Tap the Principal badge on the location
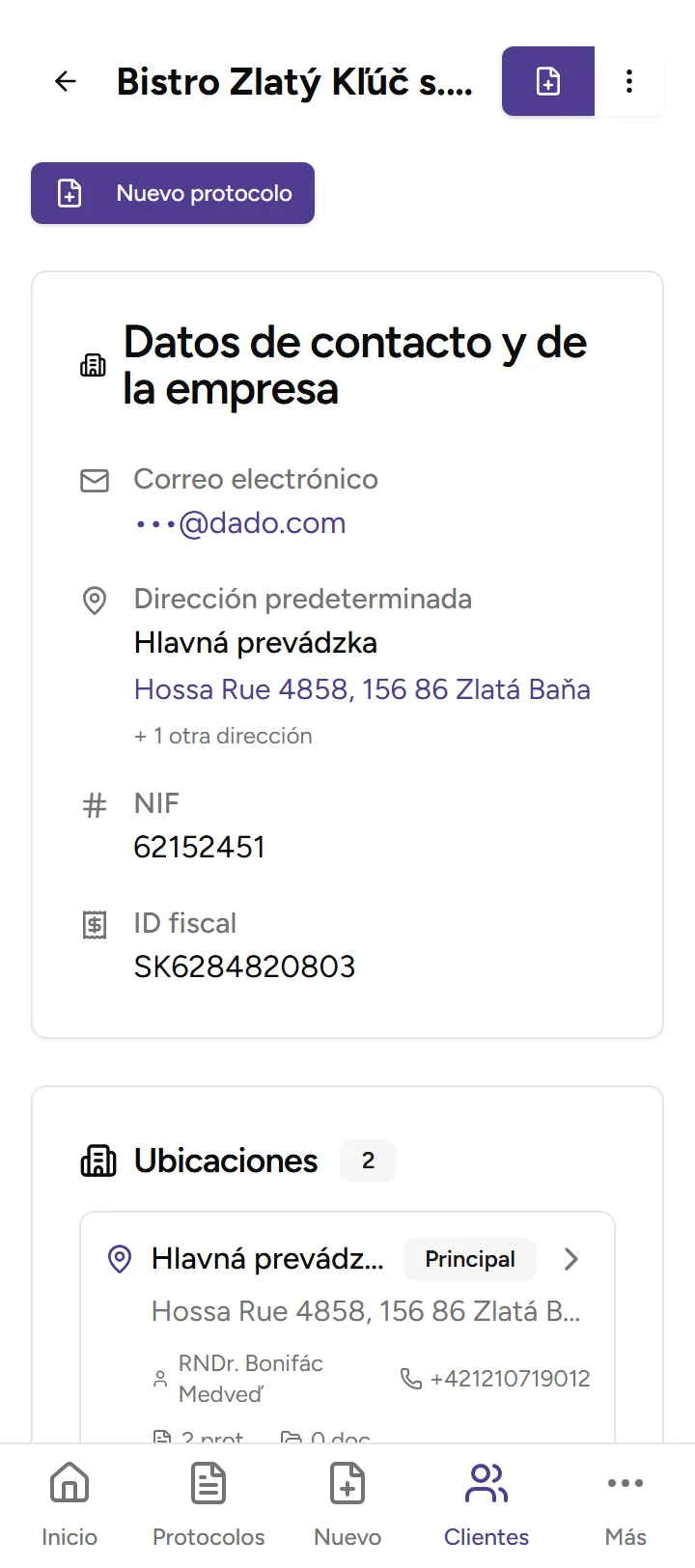This screenshot has width=695, height=1568. point(469,1259)
